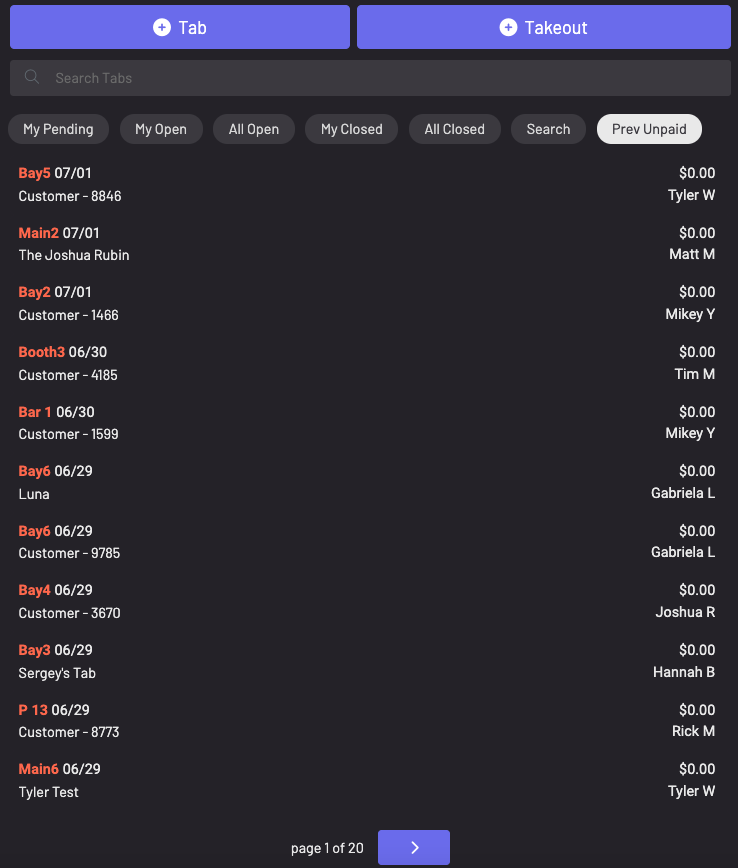738x868 pixels.
Task: Select the My Closed filter
Action: tap(351, 129)
